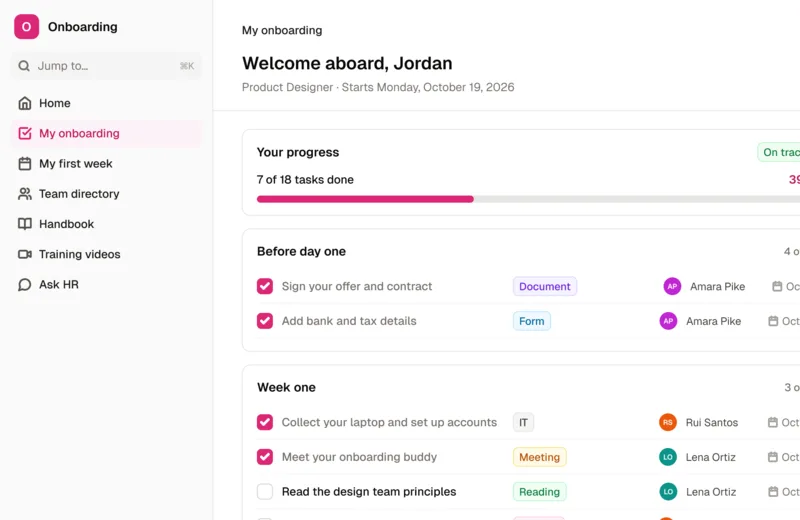Click the My onboarding checkbox icon
The image size is (800, 520).
[x=24, y=133]
